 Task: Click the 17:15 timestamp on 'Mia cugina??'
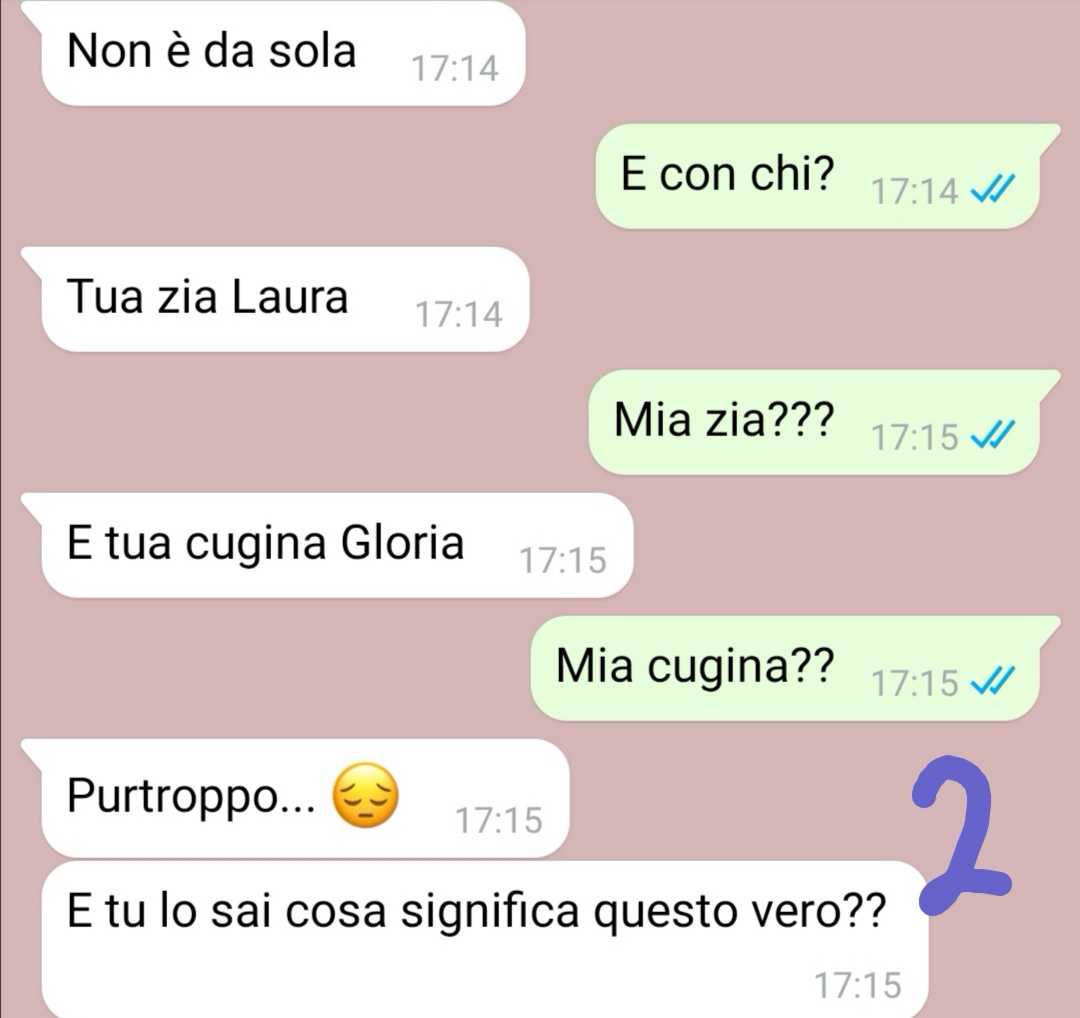coord(915,683)
